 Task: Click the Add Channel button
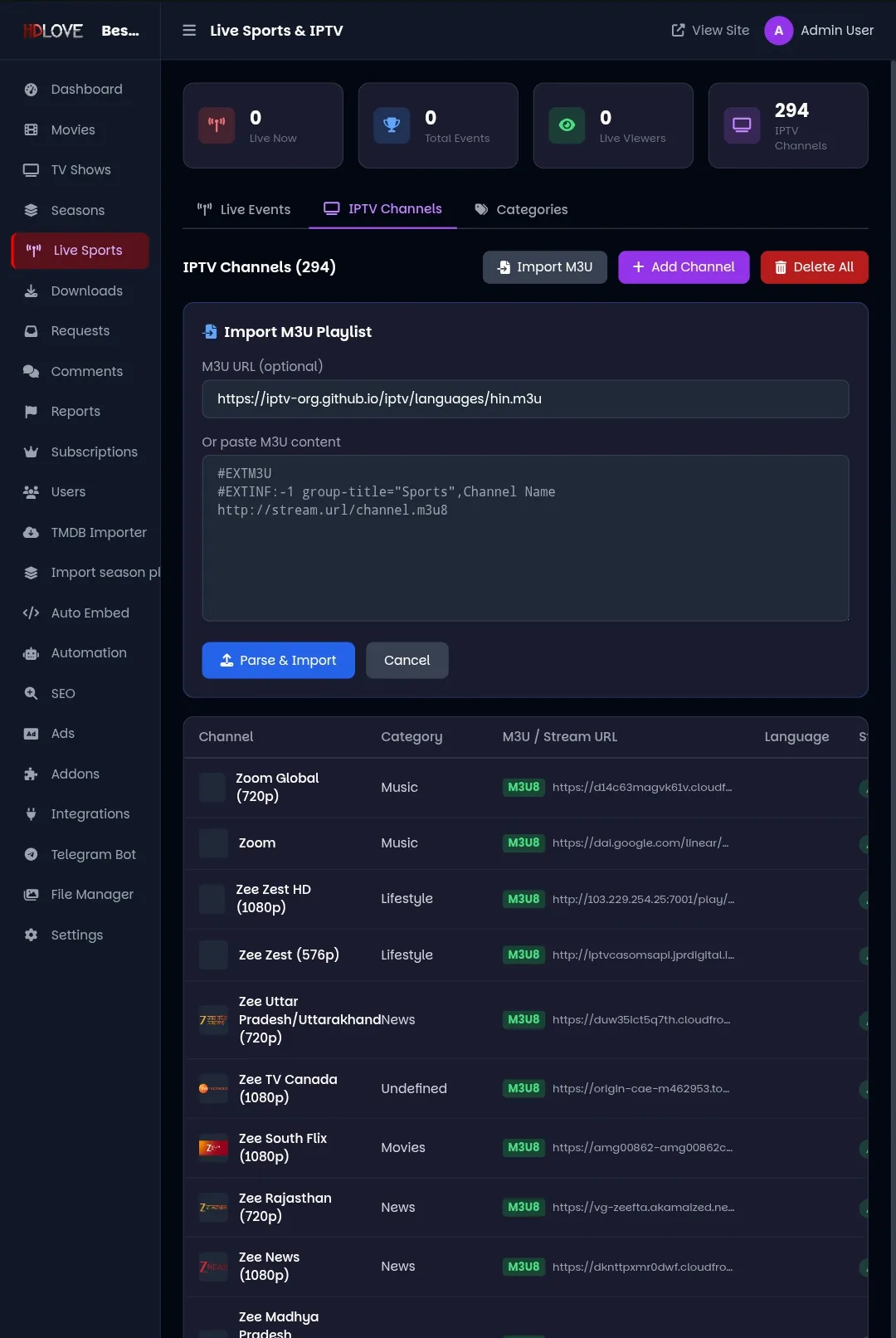pyautogui.click(x=684, y=267)
